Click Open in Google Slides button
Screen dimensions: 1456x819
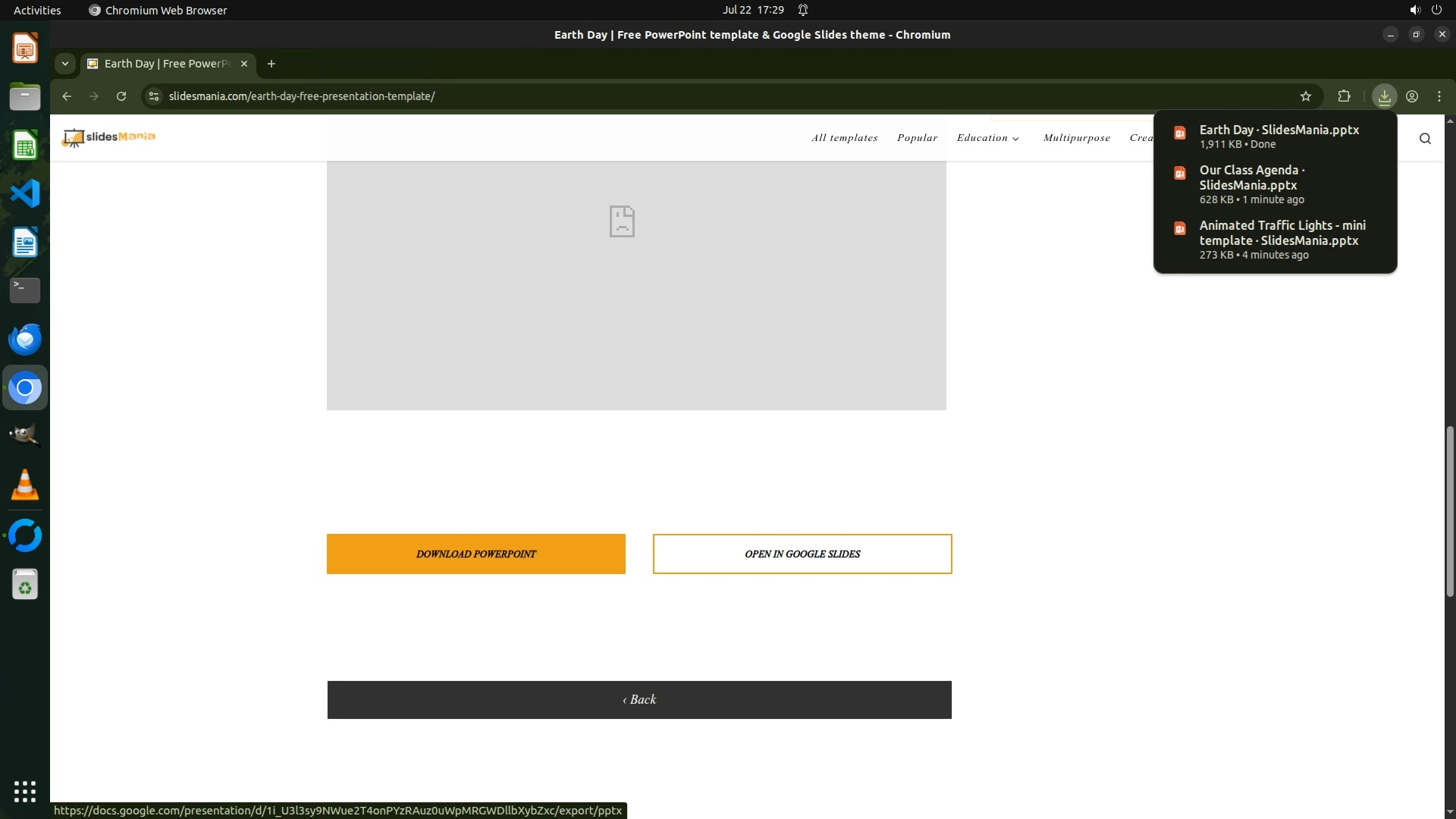click(x=802, y=554)
